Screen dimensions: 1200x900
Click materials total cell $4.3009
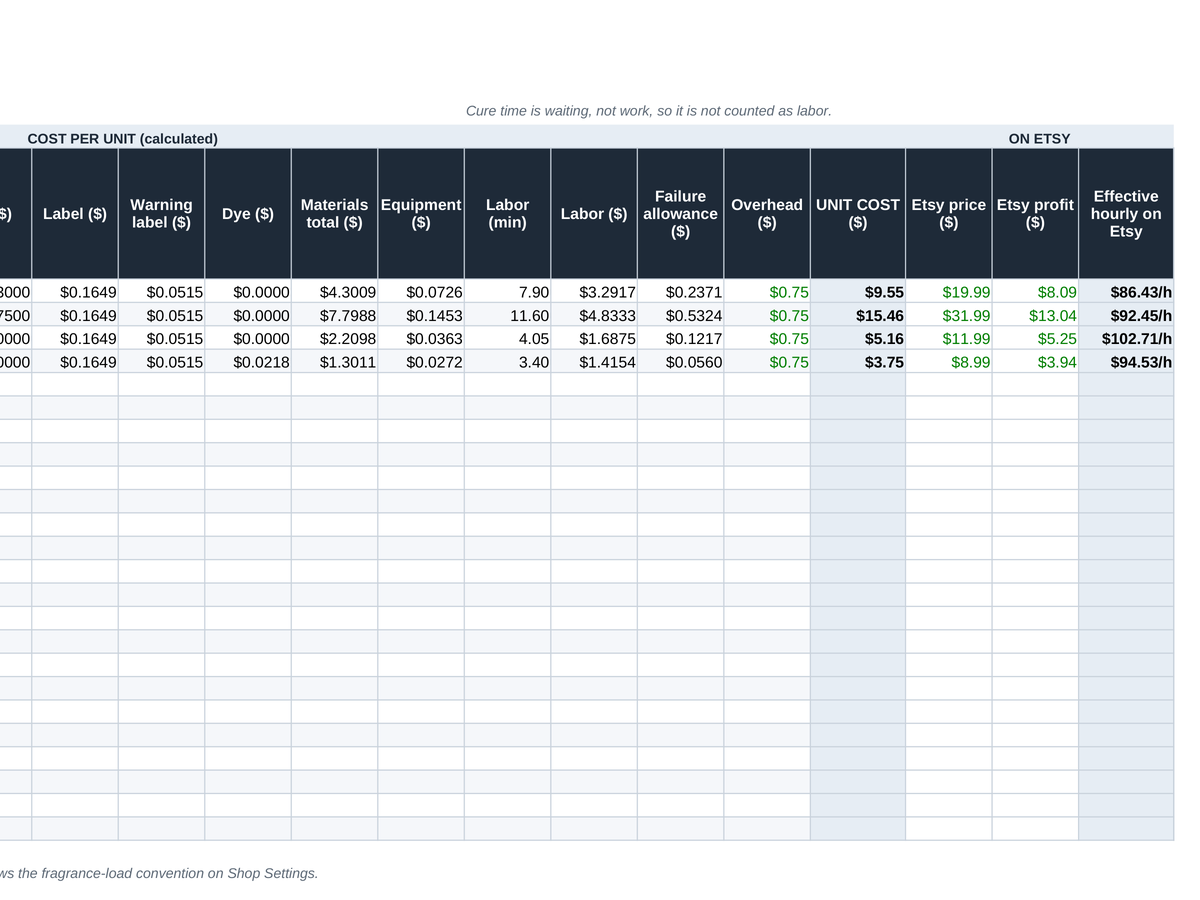pyautogui.click(x=334, y=292)
